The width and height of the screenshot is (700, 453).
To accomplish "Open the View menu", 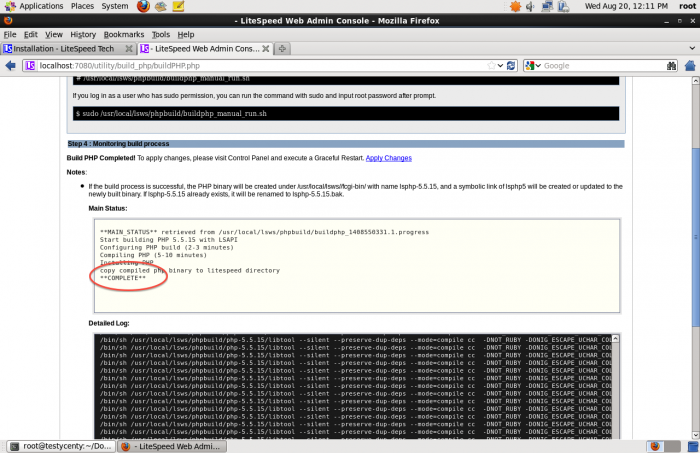I will 54,34.
